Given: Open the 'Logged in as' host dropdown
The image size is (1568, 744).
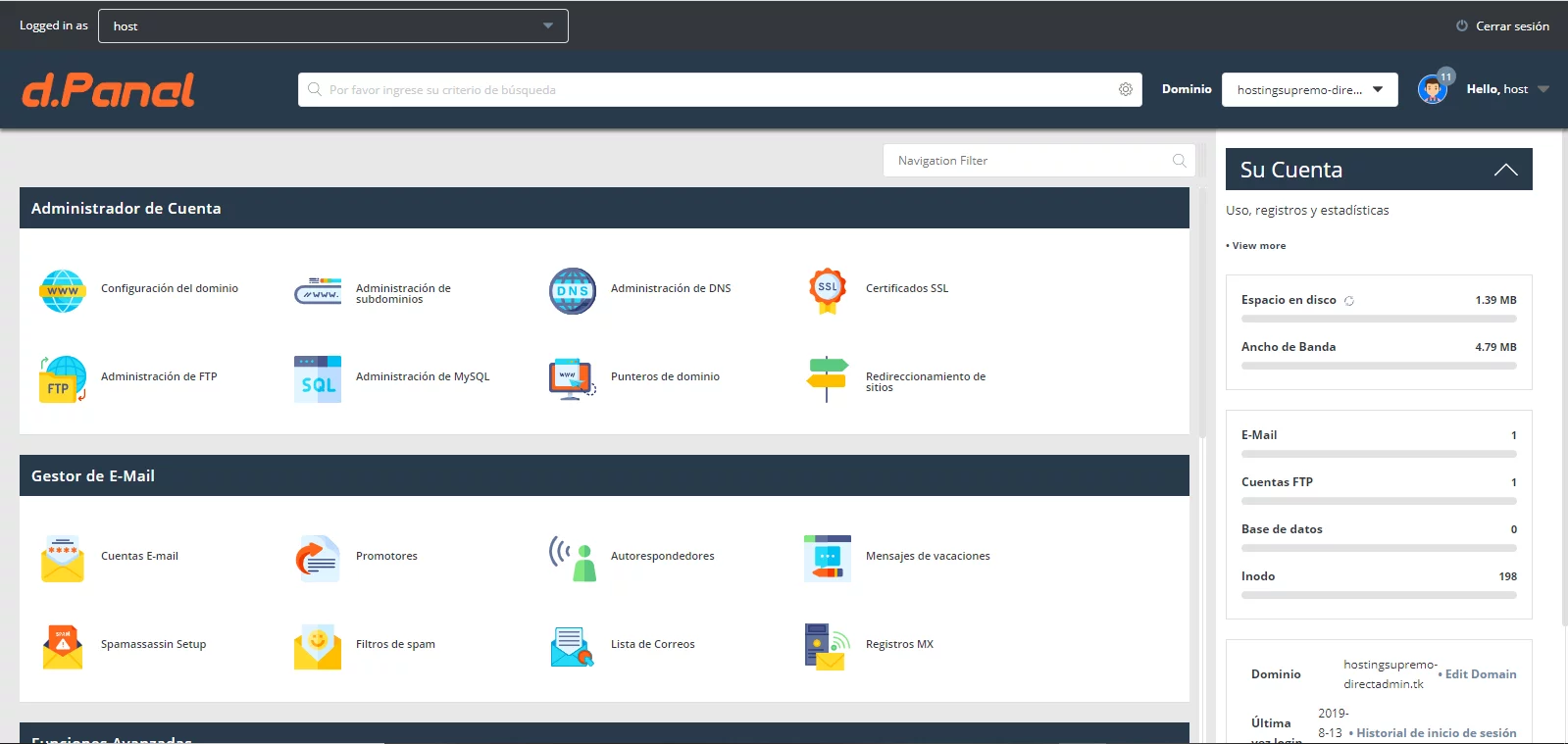Looking at the screenshot, I should (332, 26).
